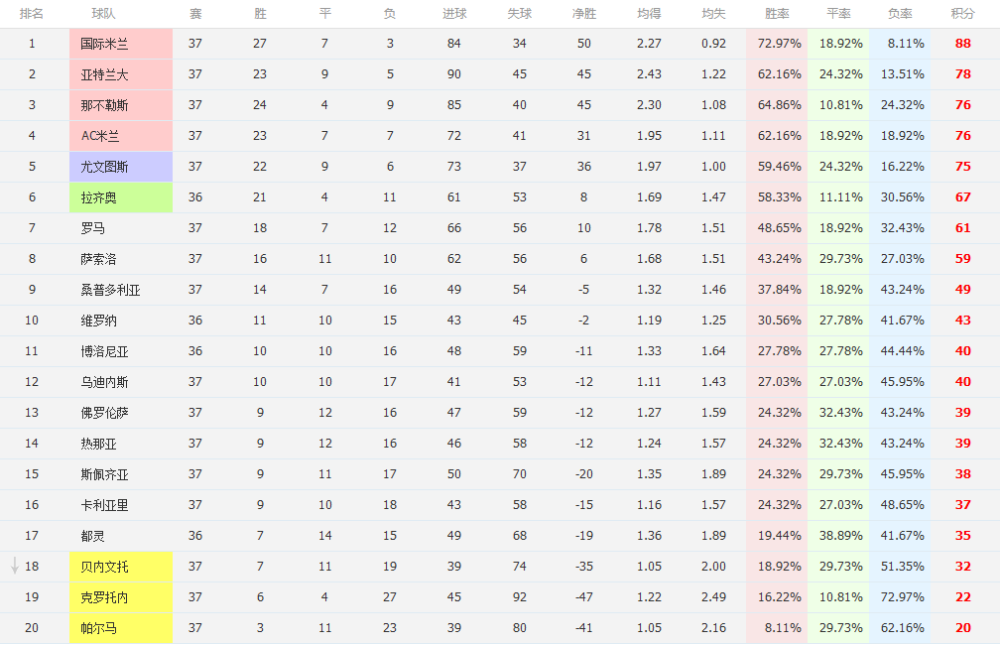Click the 净胜 column header
Image resolution: width=1000 pixels, height=645 pixels.
(x=584, y=13)
